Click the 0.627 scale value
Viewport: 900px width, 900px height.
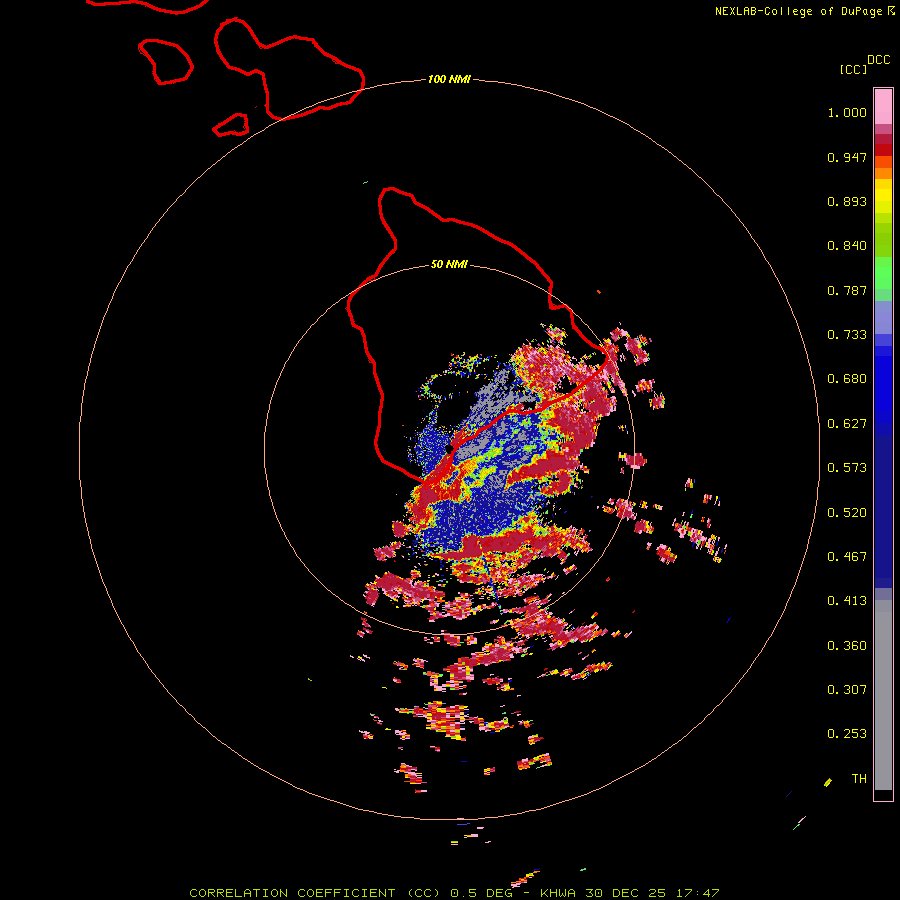(847, 424)
